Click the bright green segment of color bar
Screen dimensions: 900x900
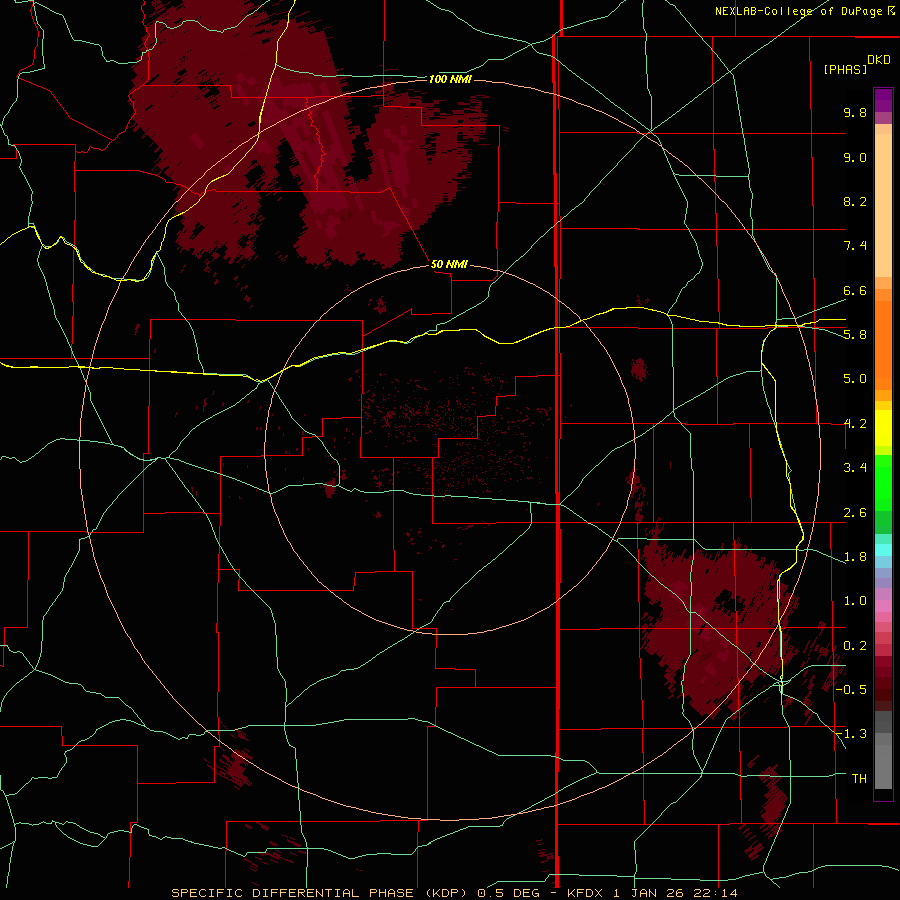pyautogui.click(x=883, y=483)
